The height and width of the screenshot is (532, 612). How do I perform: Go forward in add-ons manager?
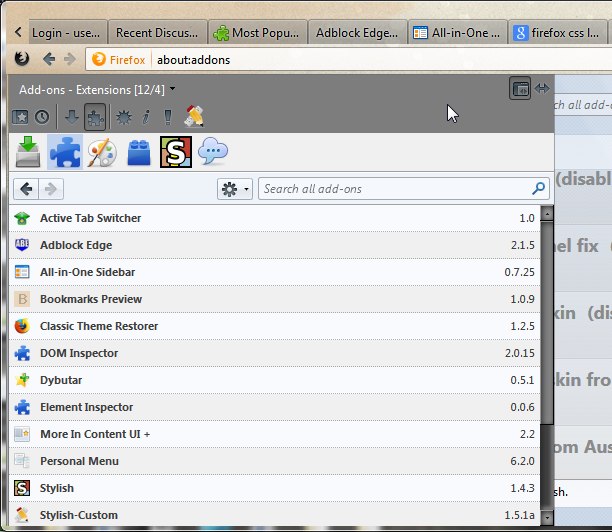pyautogui.click(x=51, y=189)
